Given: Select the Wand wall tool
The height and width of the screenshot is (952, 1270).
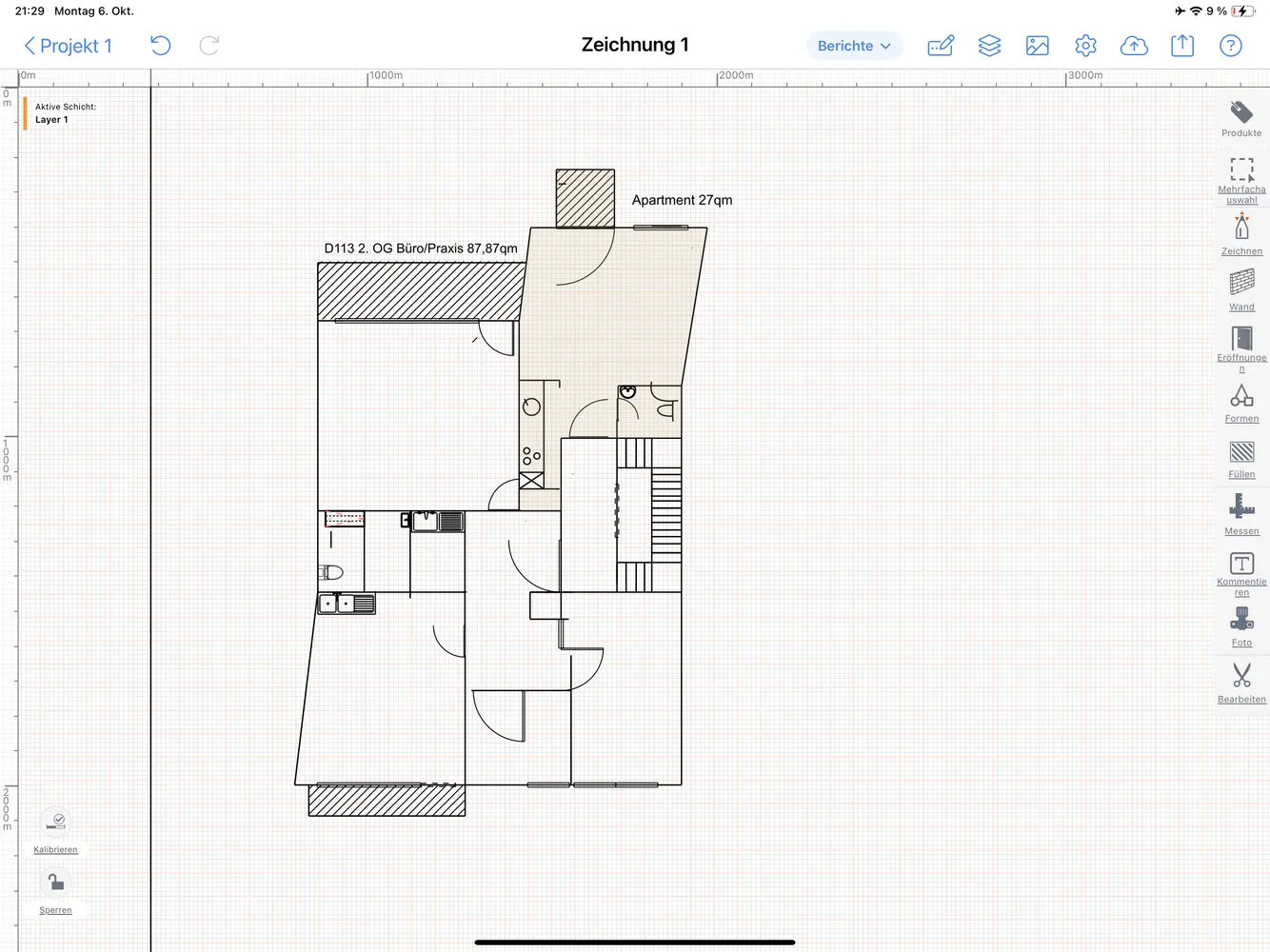Looking at the screenshot, I should tap(1241, 290).
